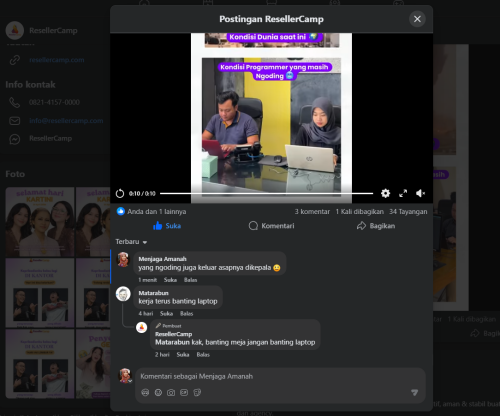
Task: Attach a photo with the camera icon
Action: pos(171,393)
